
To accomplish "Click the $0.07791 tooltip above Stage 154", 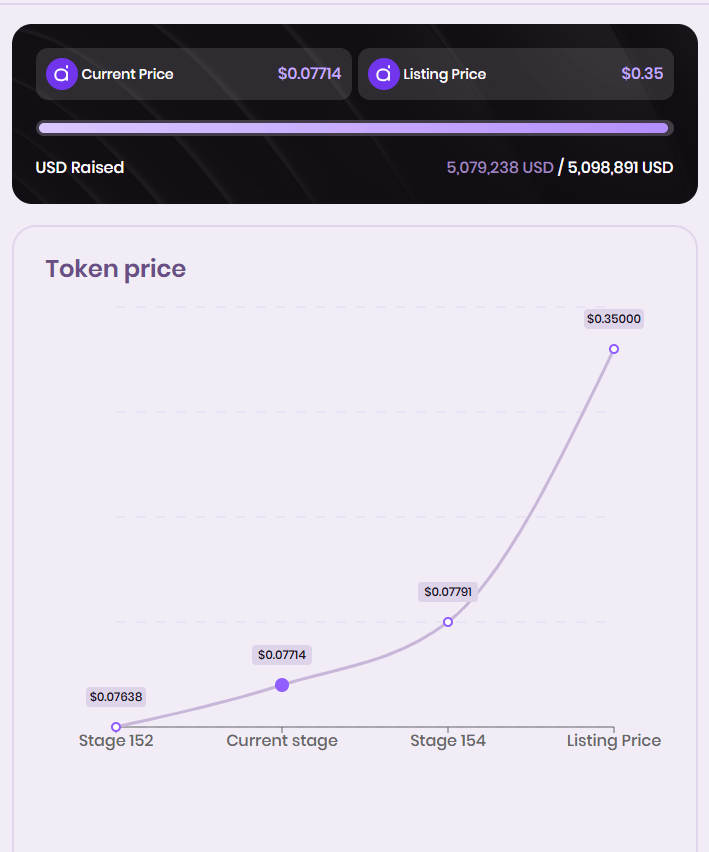I will click(447, 591).
